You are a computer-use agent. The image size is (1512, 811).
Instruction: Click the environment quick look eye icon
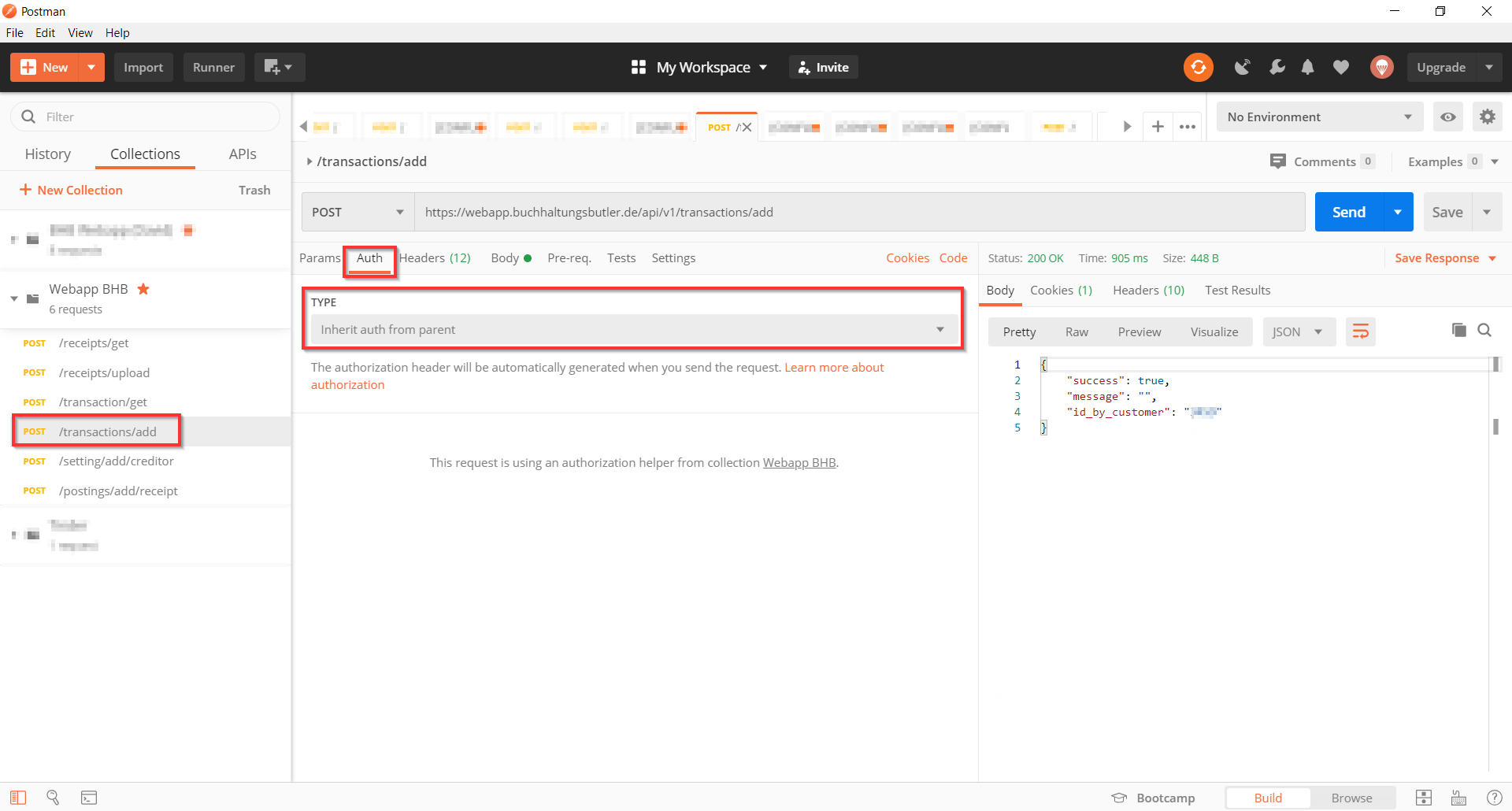(x=1447, y=117)
